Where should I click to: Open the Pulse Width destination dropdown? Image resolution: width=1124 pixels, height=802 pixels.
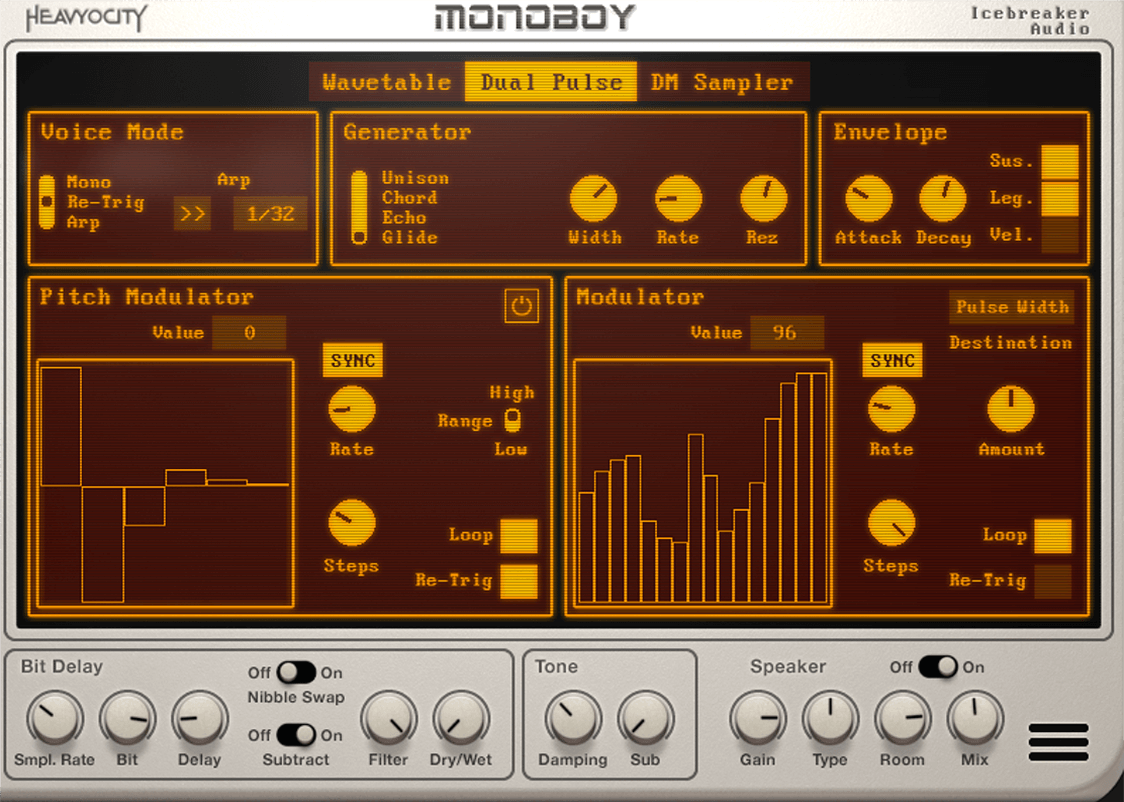[x=1011, y=307]
